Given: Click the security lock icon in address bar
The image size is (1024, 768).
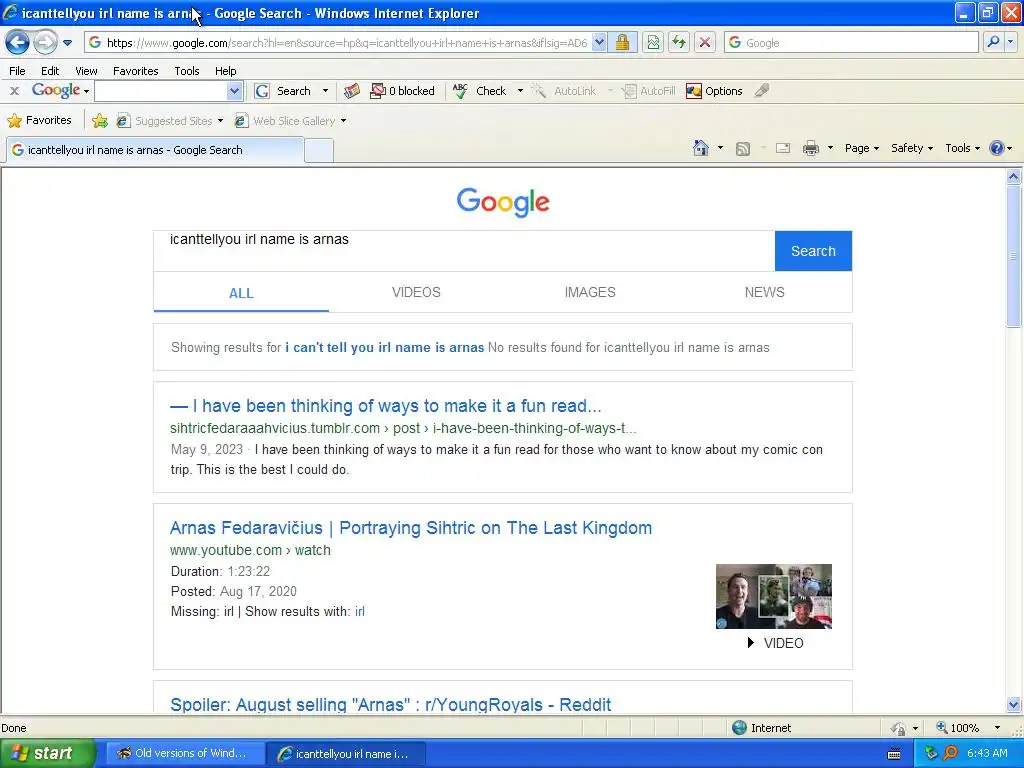Looking at the screenshot, I should 622,43.
